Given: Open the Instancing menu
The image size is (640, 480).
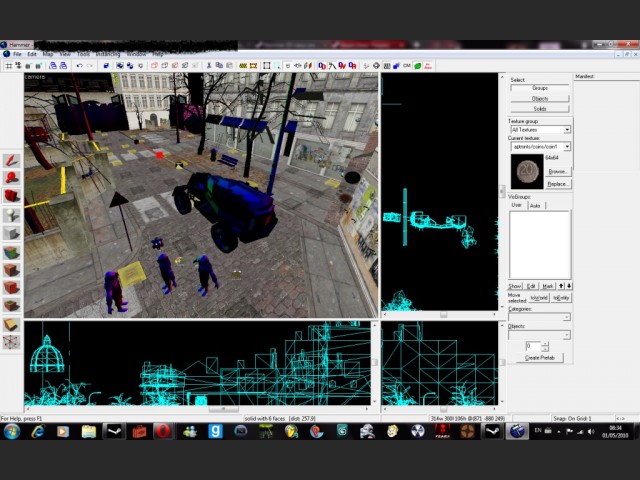Looking at the screenshot, I should (x=108, y=54).
